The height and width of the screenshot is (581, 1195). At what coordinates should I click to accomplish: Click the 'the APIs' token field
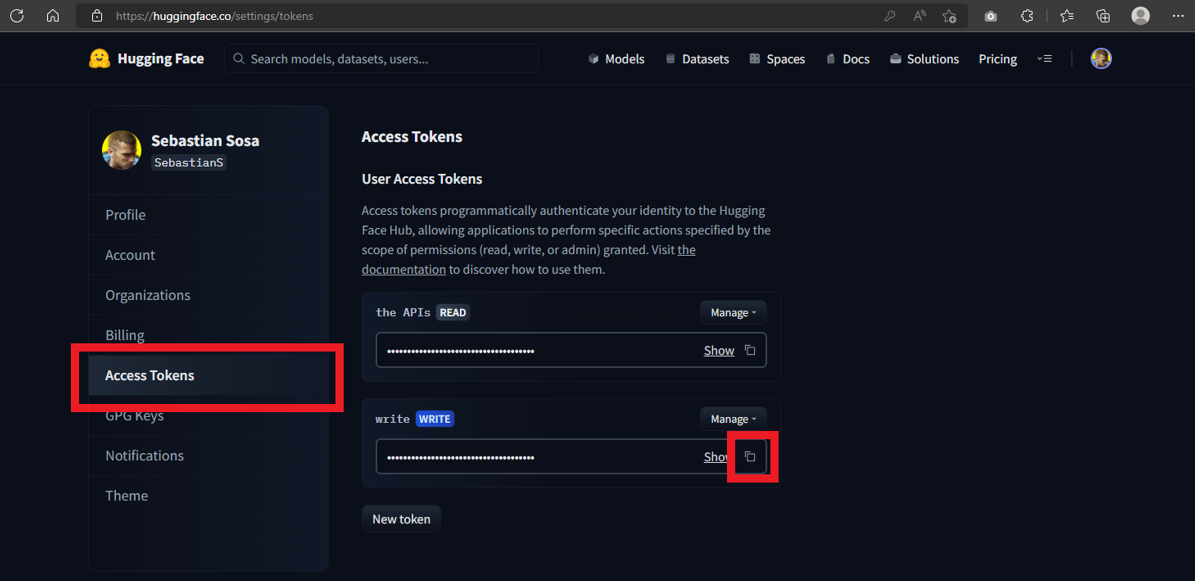pyautogui.click(x=571, y=350)
